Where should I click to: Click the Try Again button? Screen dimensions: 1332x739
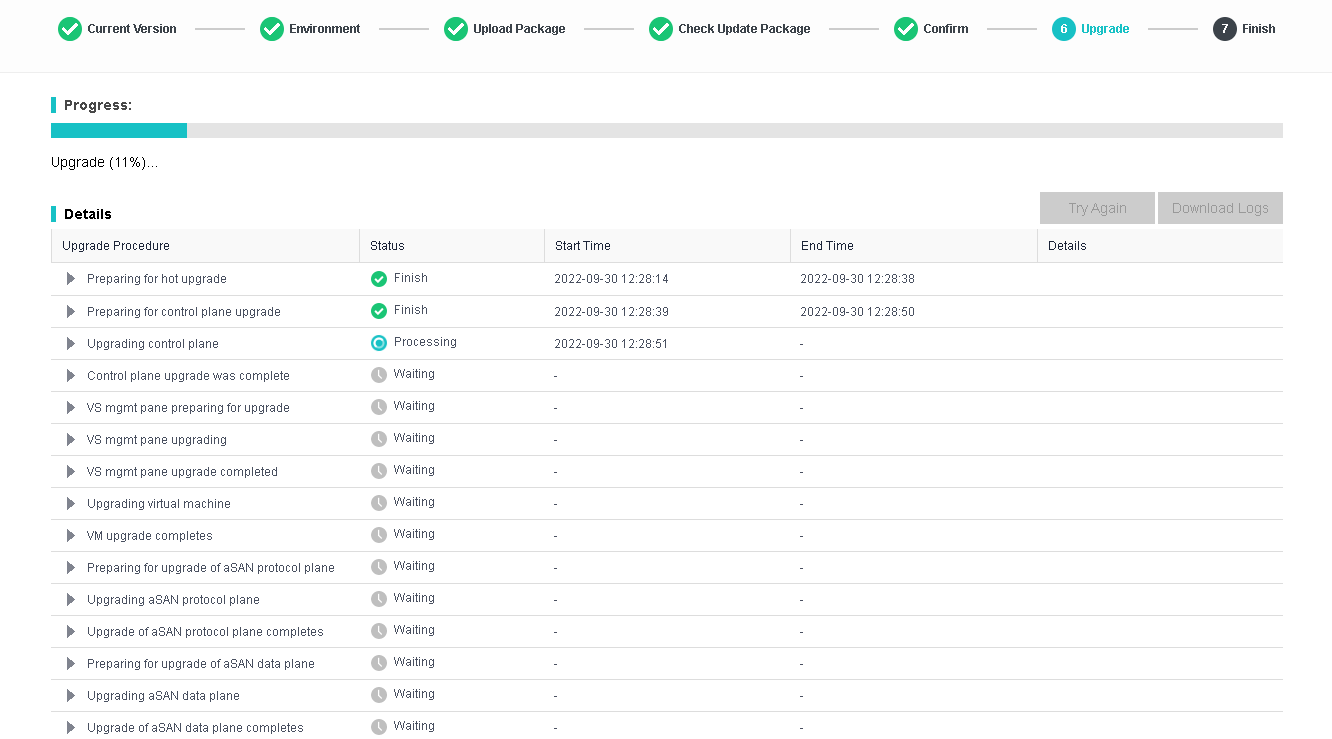[x=1097, y=208]
